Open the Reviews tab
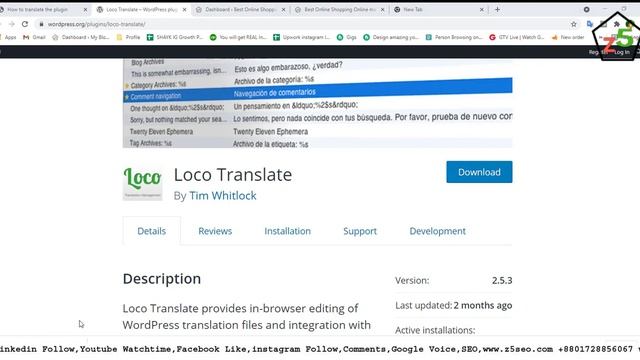 pos(215,231)
